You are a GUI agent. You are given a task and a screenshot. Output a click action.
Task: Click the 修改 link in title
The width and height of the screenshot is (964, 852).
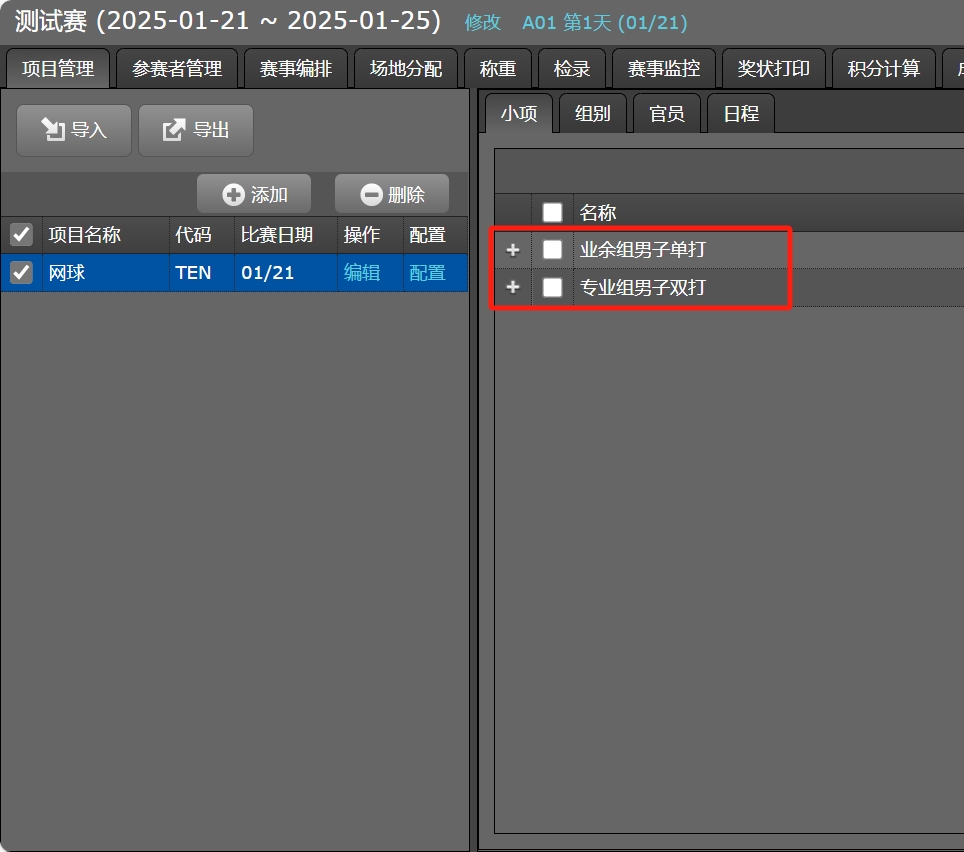tap(483, 23)
